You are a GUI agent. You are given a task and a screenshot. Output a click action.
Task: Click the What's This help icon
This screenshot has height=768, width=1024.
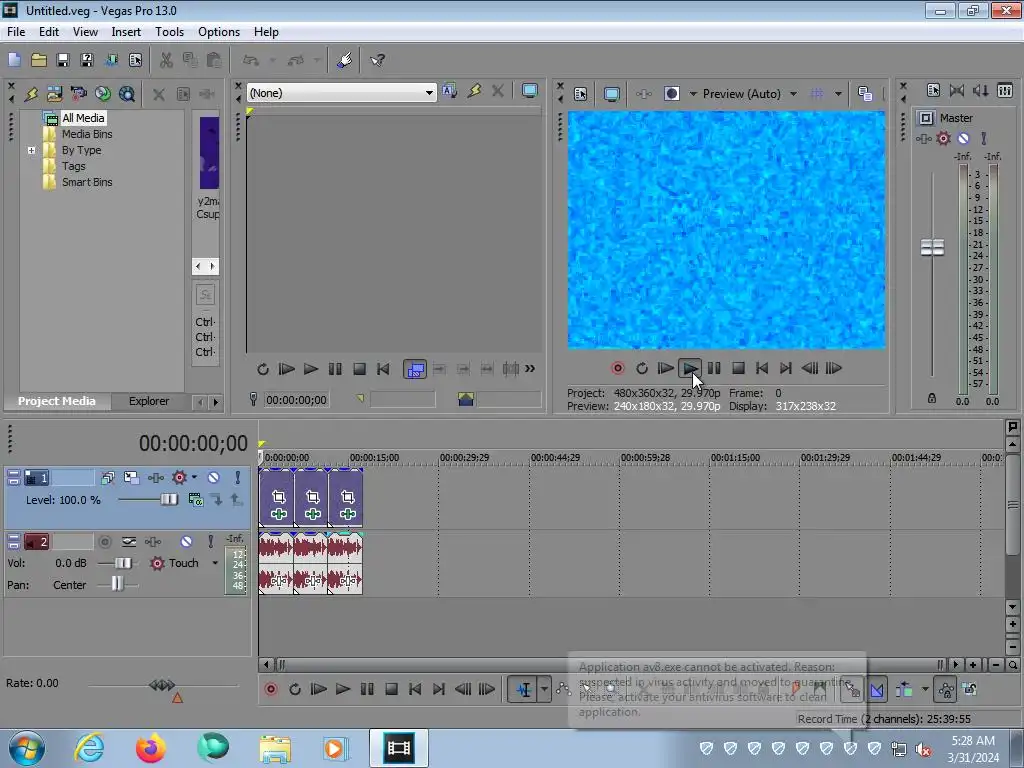pyautogui.click(x=377, y=60)
